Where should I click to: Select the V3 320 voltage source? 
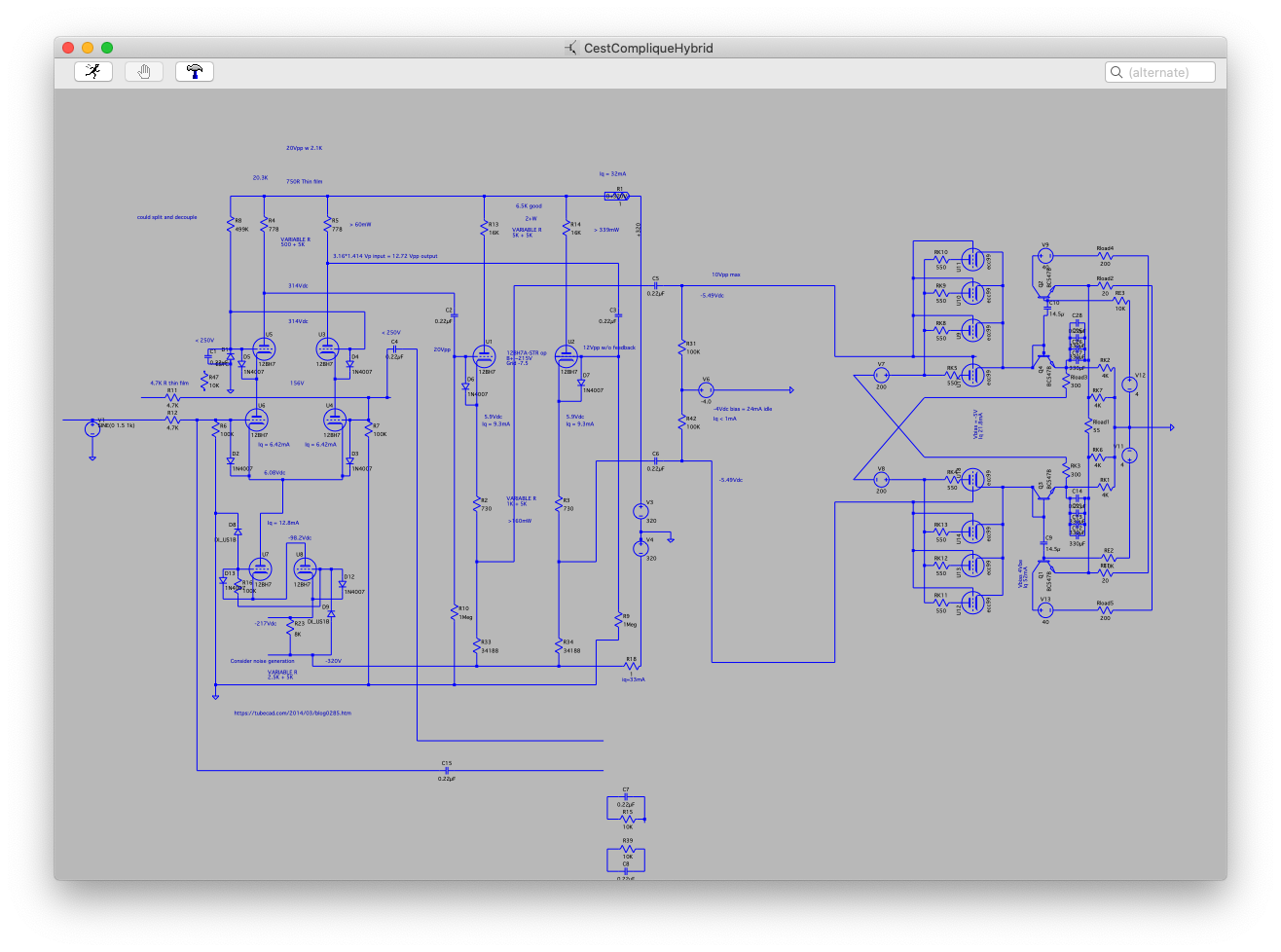tap(640, 511)
